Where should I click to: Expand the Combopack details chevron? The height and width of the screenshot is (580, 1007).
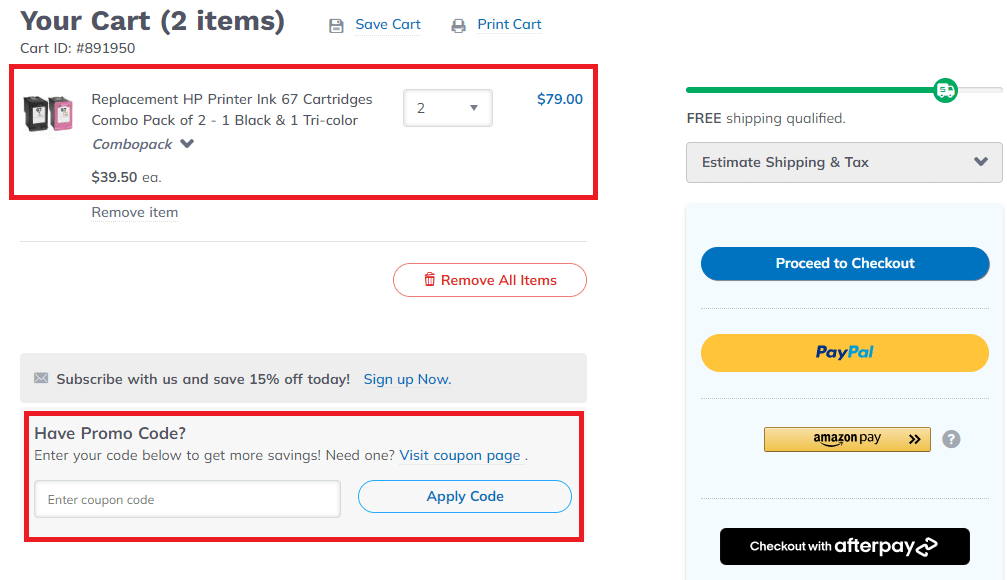coord(187,144)
